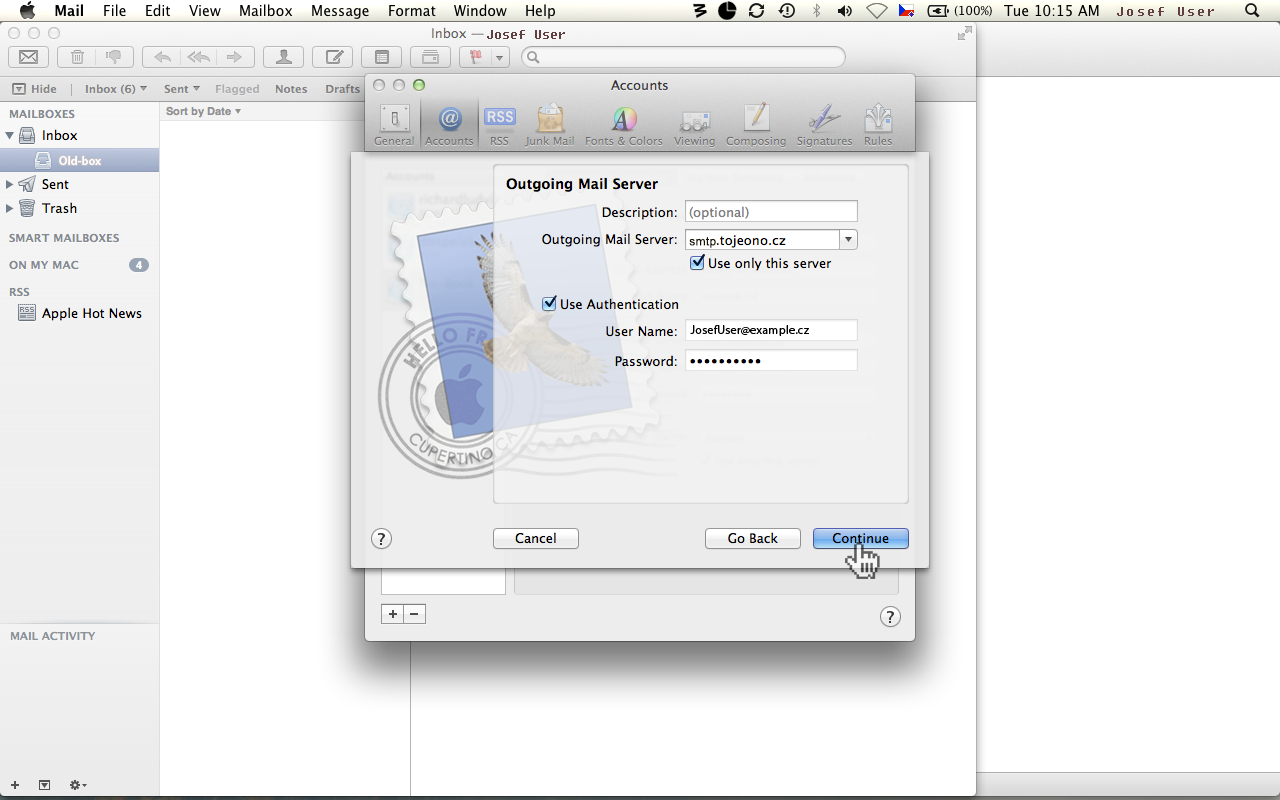The width and height of the screenshot is (1280, 800).
Task: Click the Reply arrow toolbar icon
Action: [x=162, y=57]
